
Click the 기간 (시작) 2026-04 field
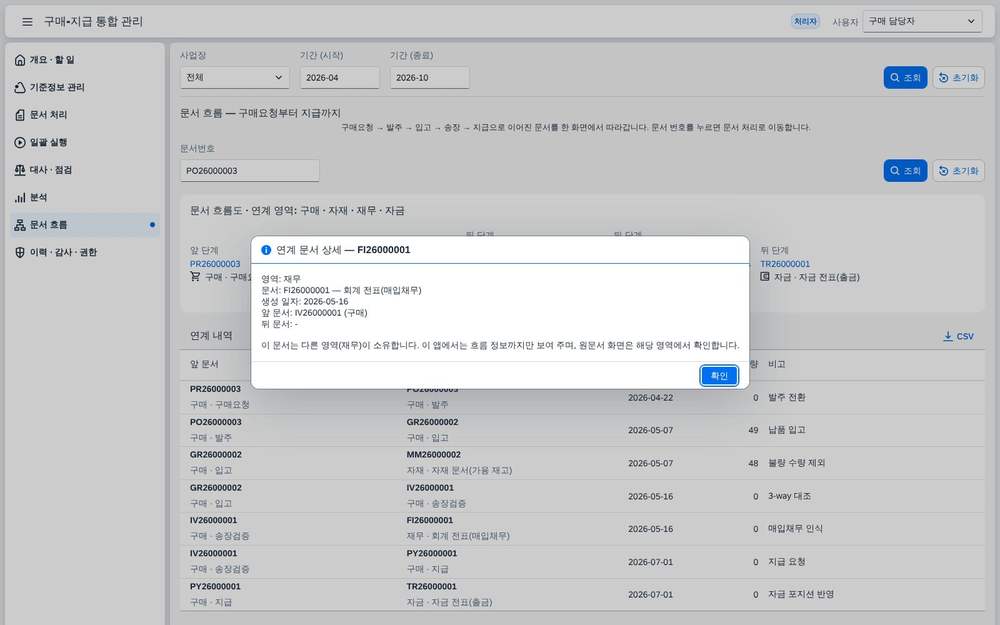[340, 78]
